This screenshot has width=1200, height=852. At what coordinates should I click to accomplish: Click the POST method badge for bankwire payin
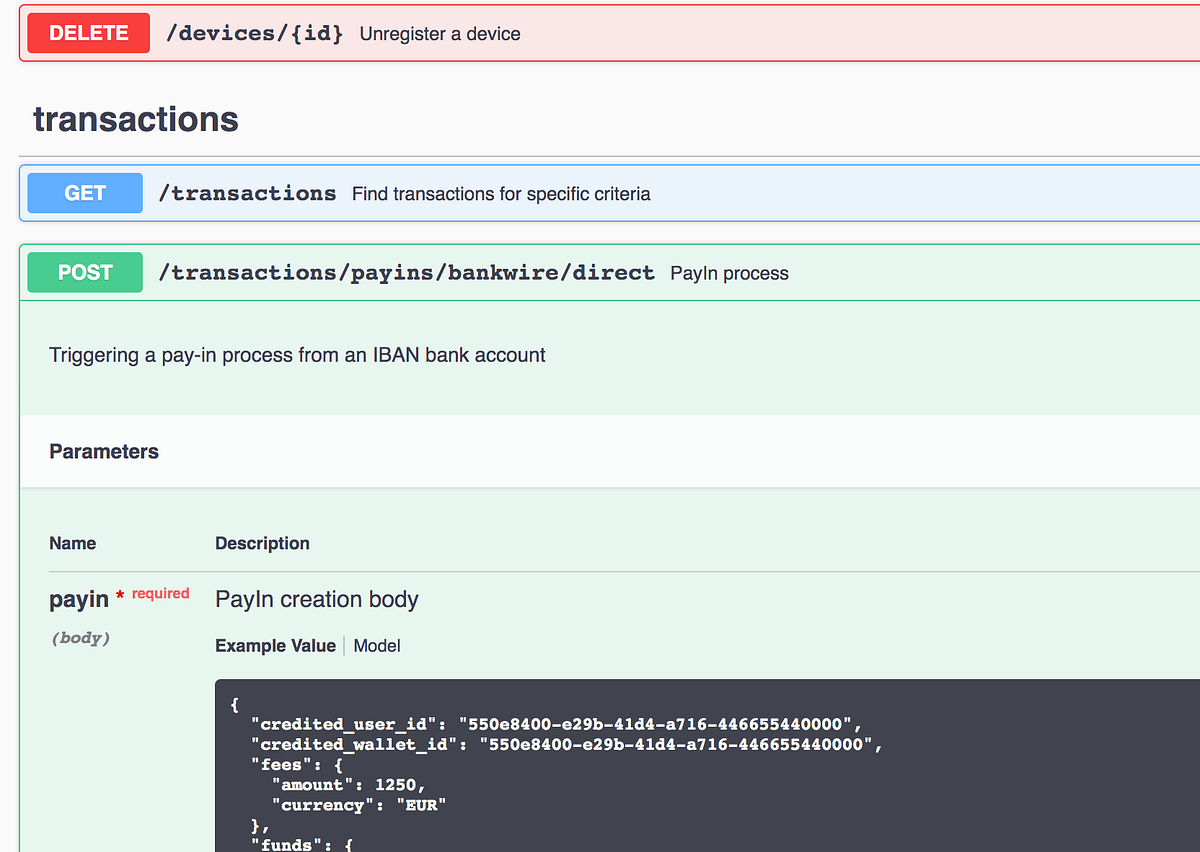pyautogui.click(x=84, y=272)
